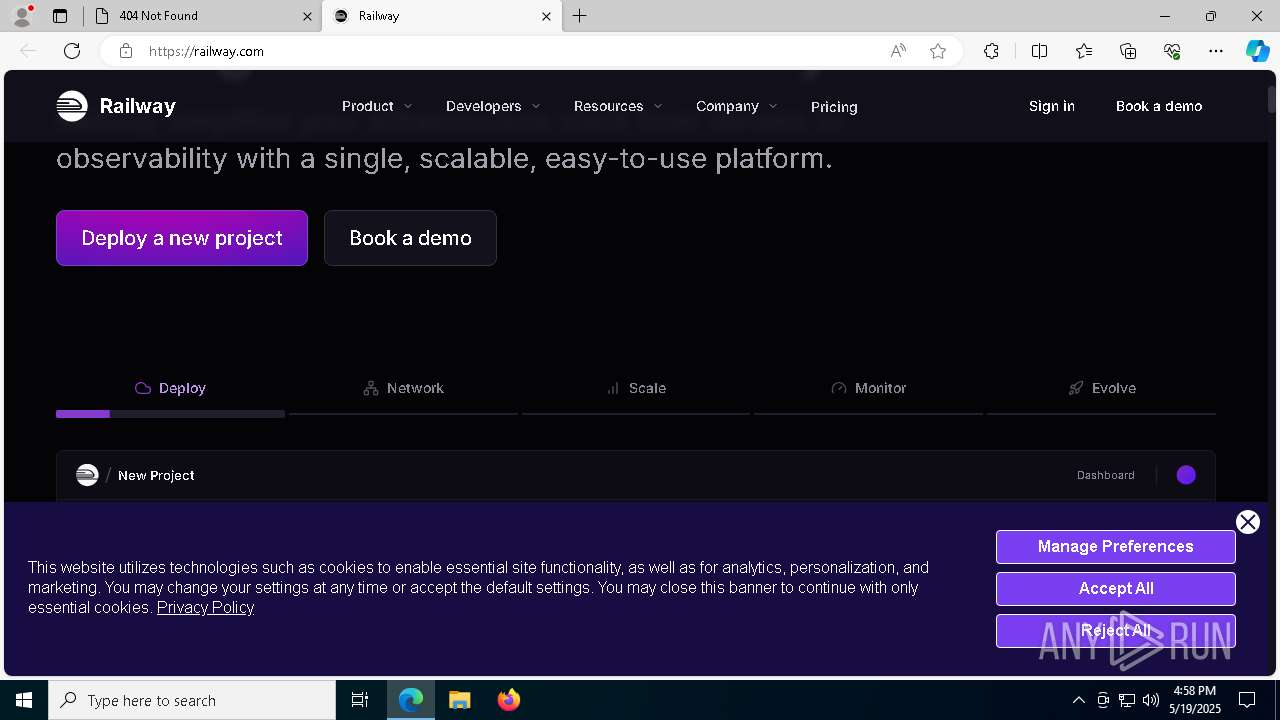
Task: Click the Railway logo icon in header
Action: click(72, 106)
